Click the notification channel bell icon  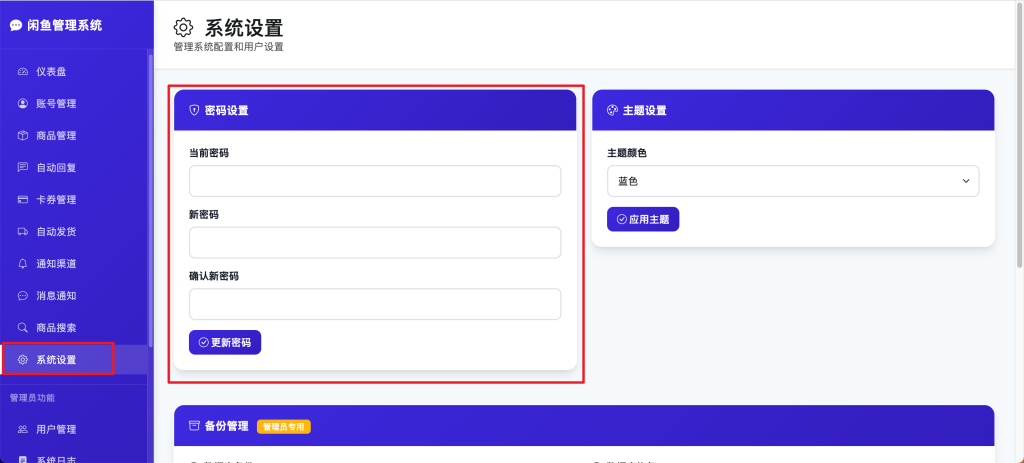(x=23, y=264)
